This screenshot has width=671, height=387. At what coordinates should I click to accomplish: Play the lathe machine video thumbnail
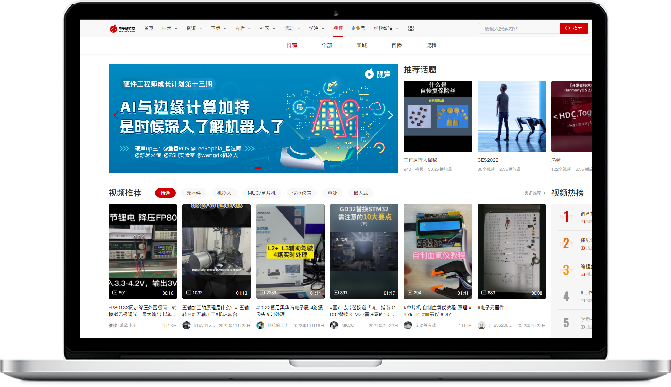pyautogui.click(x=217, y=251)
